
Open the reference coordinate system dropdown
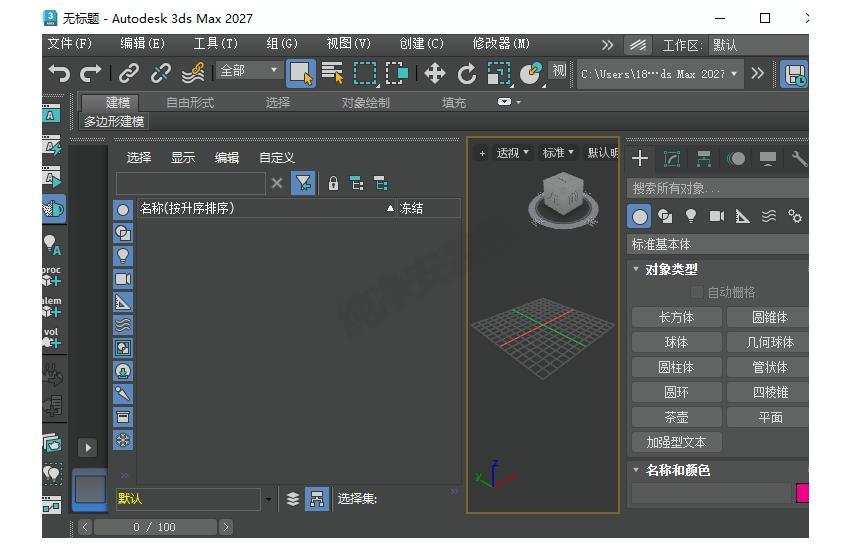tap(559, 71)
